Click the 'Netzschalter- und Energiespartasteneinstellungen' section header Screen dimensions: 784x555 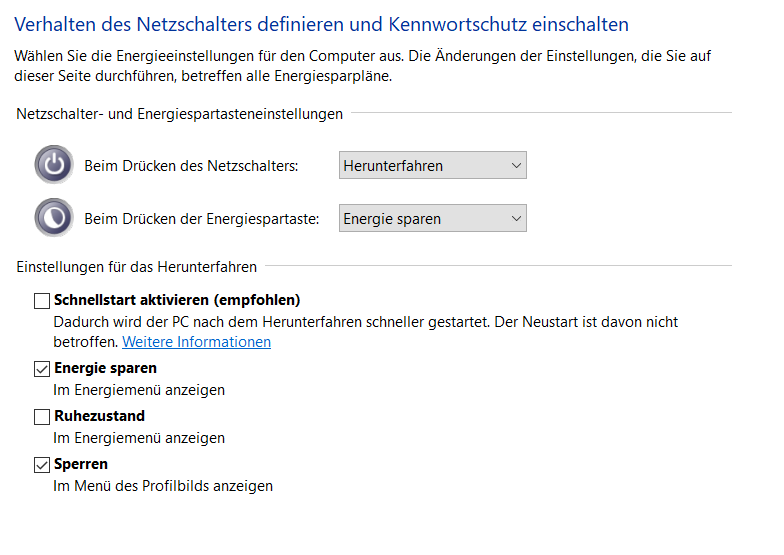tap(179, 114)
